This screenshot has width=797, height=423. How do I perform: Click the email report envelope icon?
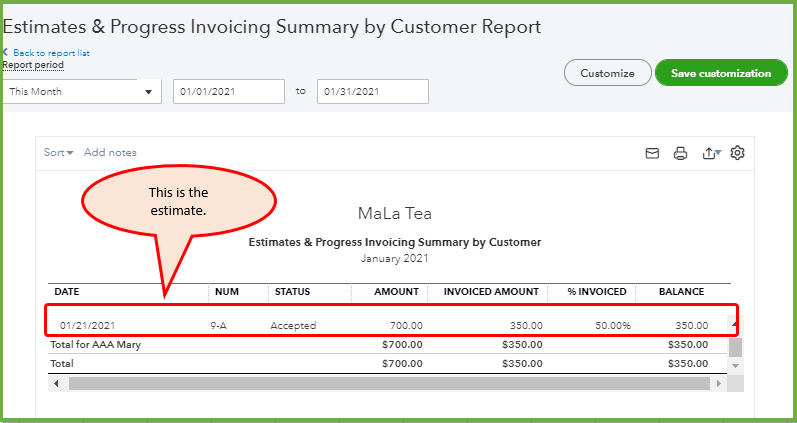coord(652,153)
